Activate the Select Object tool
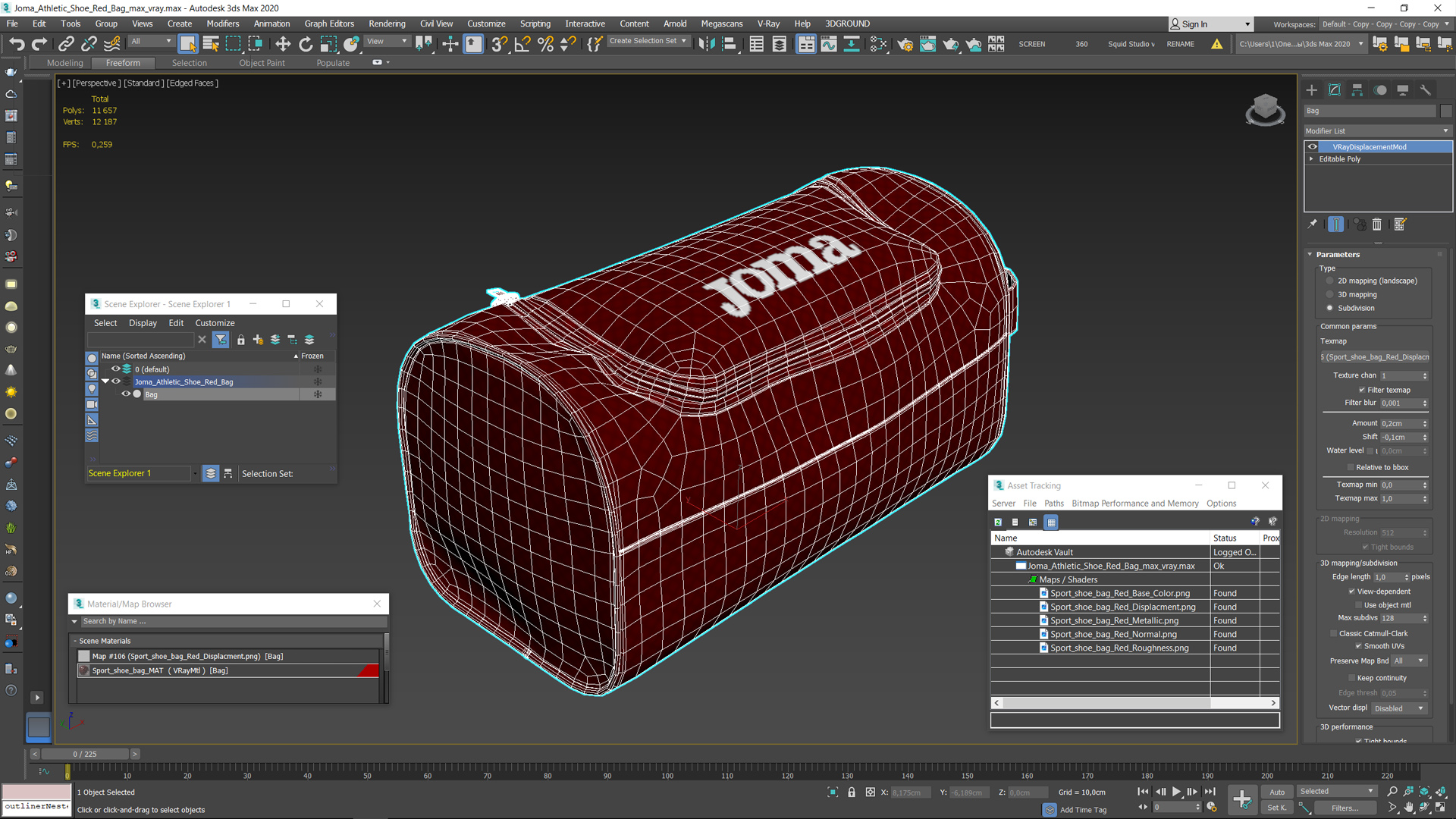Viewport: 1456px width, 819px height. 188,44
